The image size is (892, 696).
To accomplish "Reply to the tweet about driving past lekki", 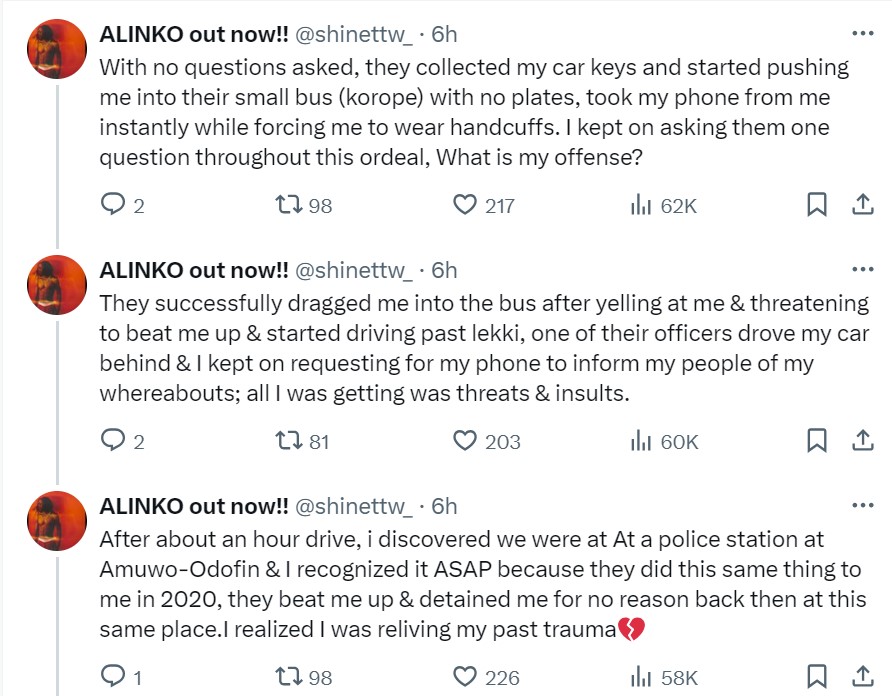I will coord(112,441).
